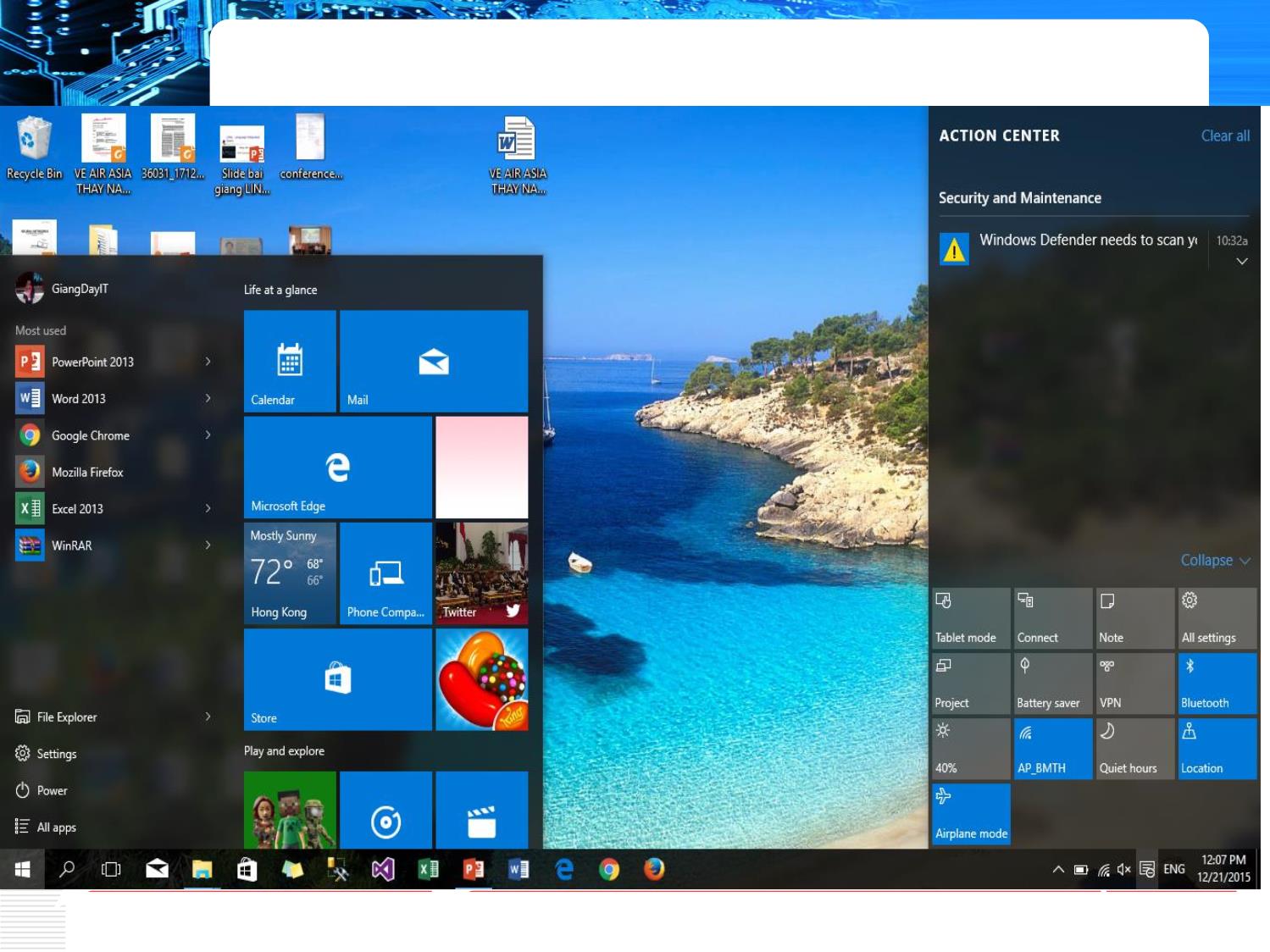
Task: Open Store from the taskbar
Action: [x=247, y=869]
